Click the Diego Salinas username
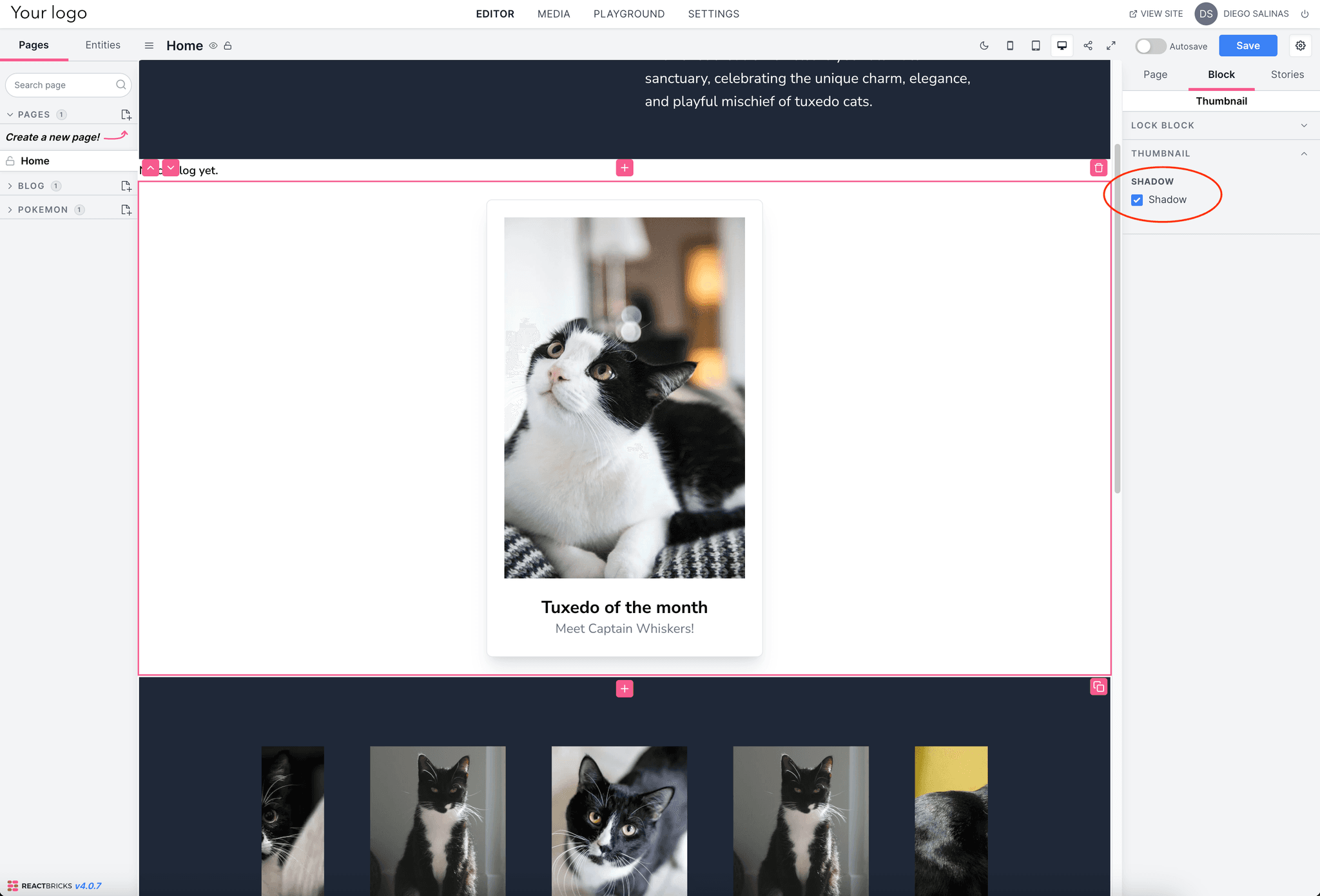The image size is (1320, 896). tap(1256, 14)
